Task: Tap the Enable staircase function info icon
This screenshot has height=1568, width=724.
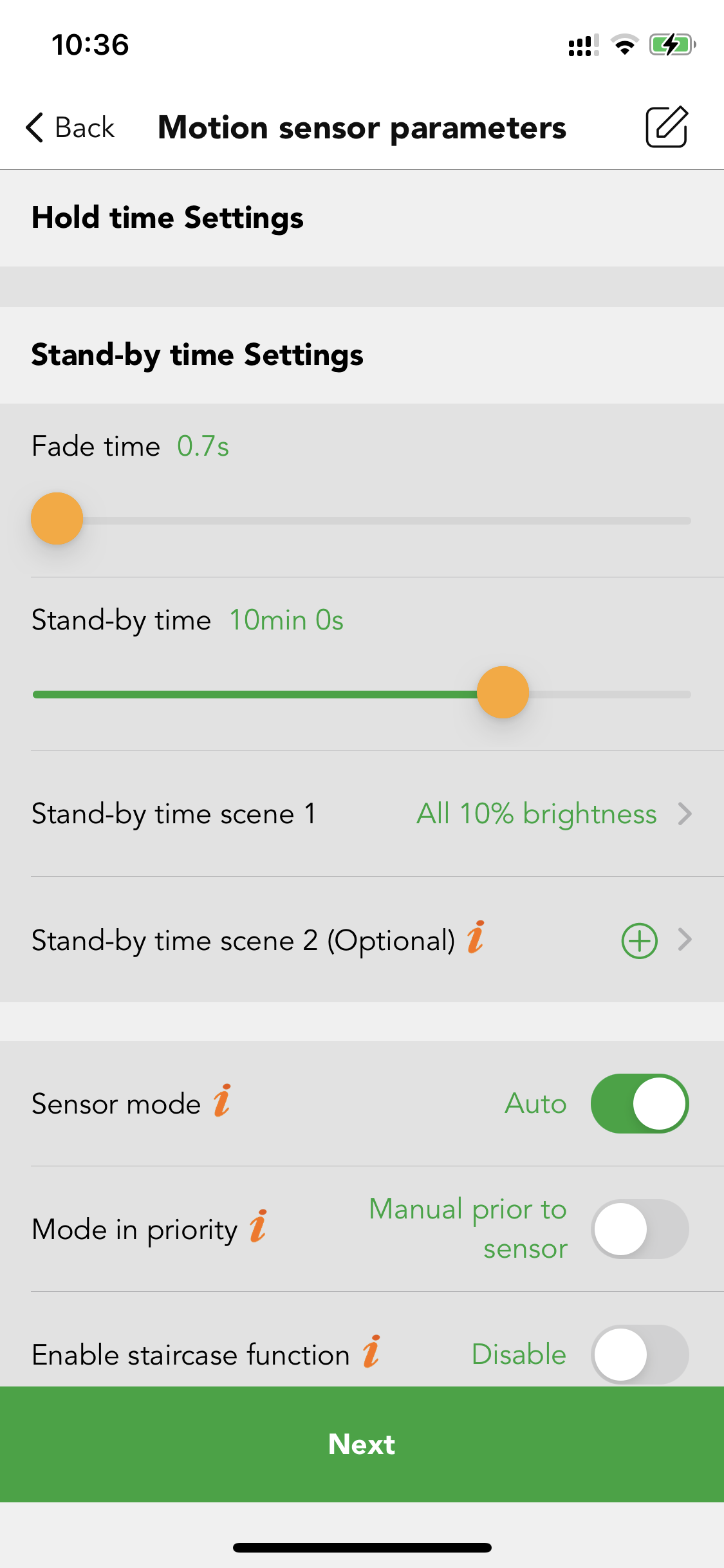Action: 371,1351
